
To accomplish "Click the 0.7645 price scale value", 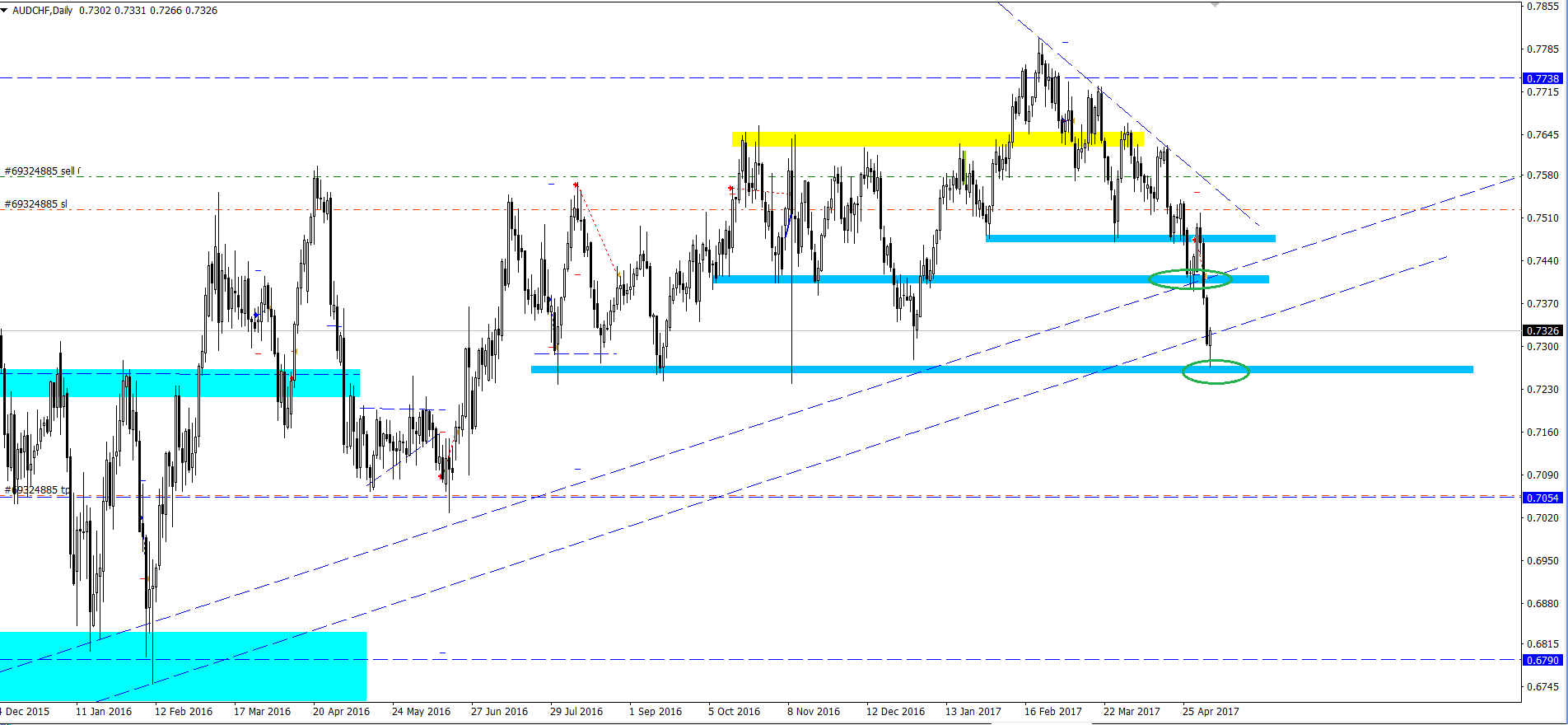I will pyautogui.click(x=1542, y=134).
